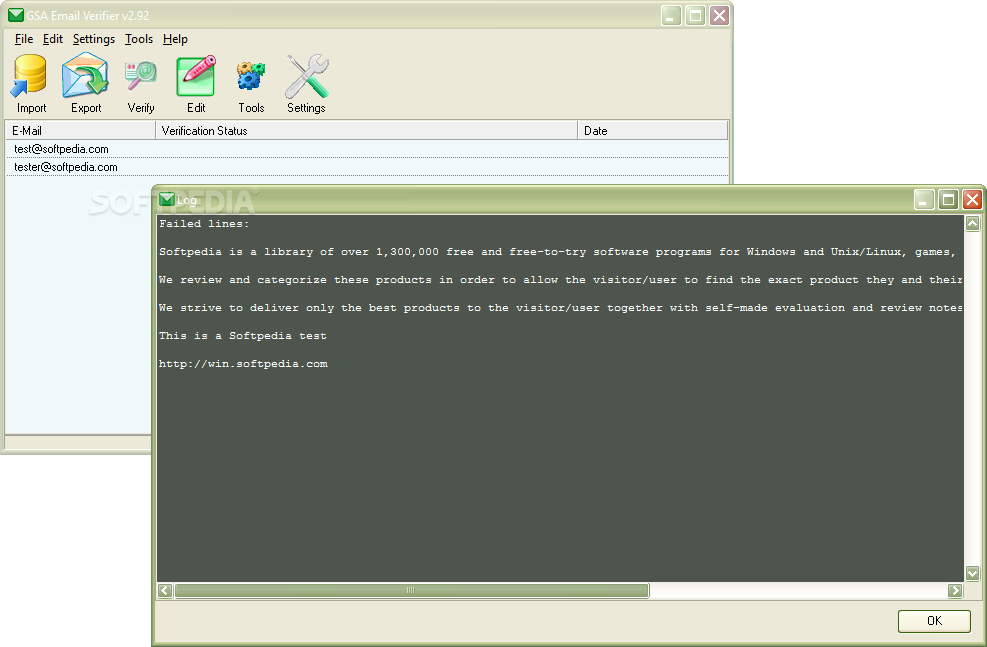Sort by the E-Mail column header
This screenshot has width=987, height=647.
81,130
